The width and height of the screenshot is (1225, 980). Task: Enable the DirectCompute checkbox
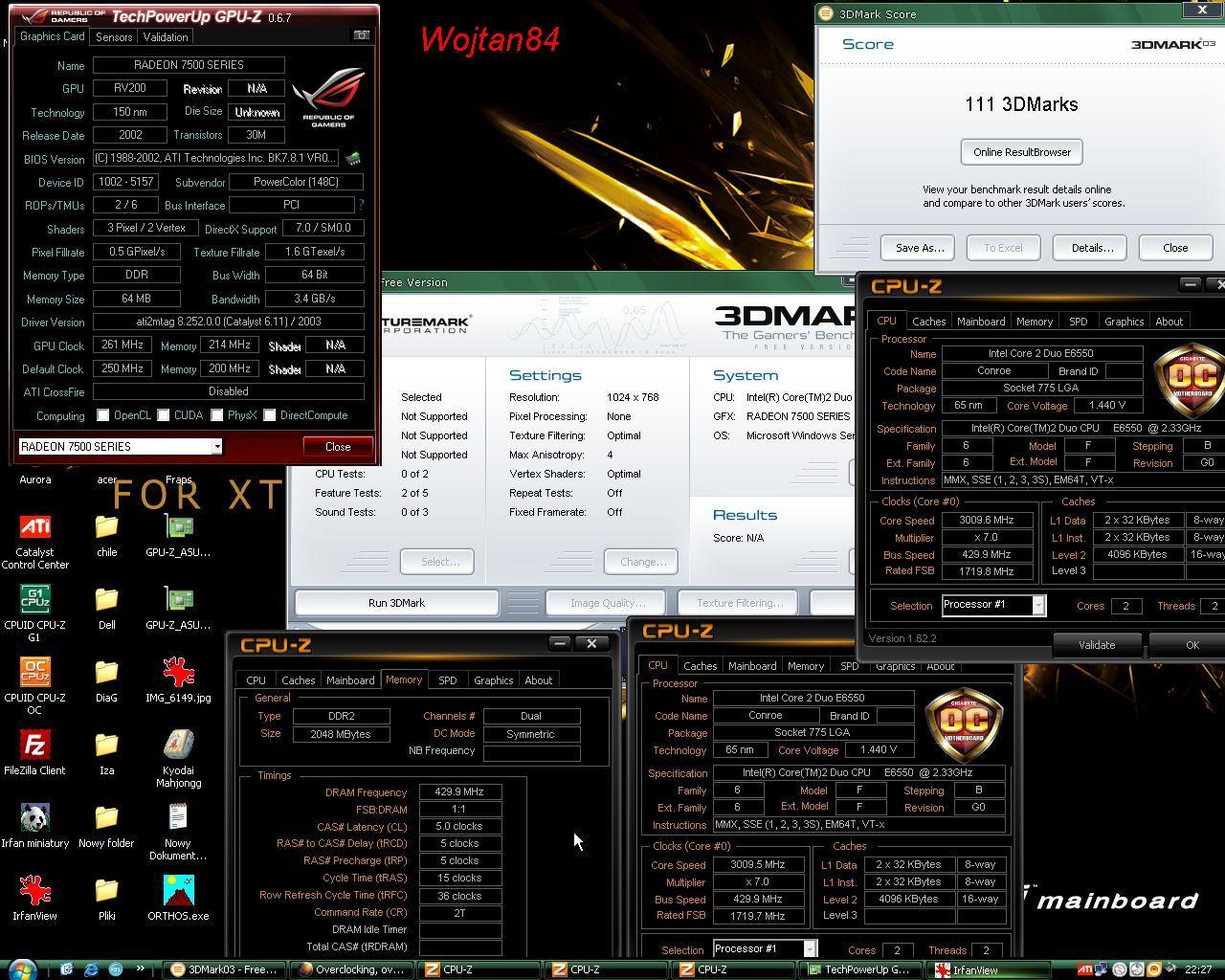coord(270,415)
